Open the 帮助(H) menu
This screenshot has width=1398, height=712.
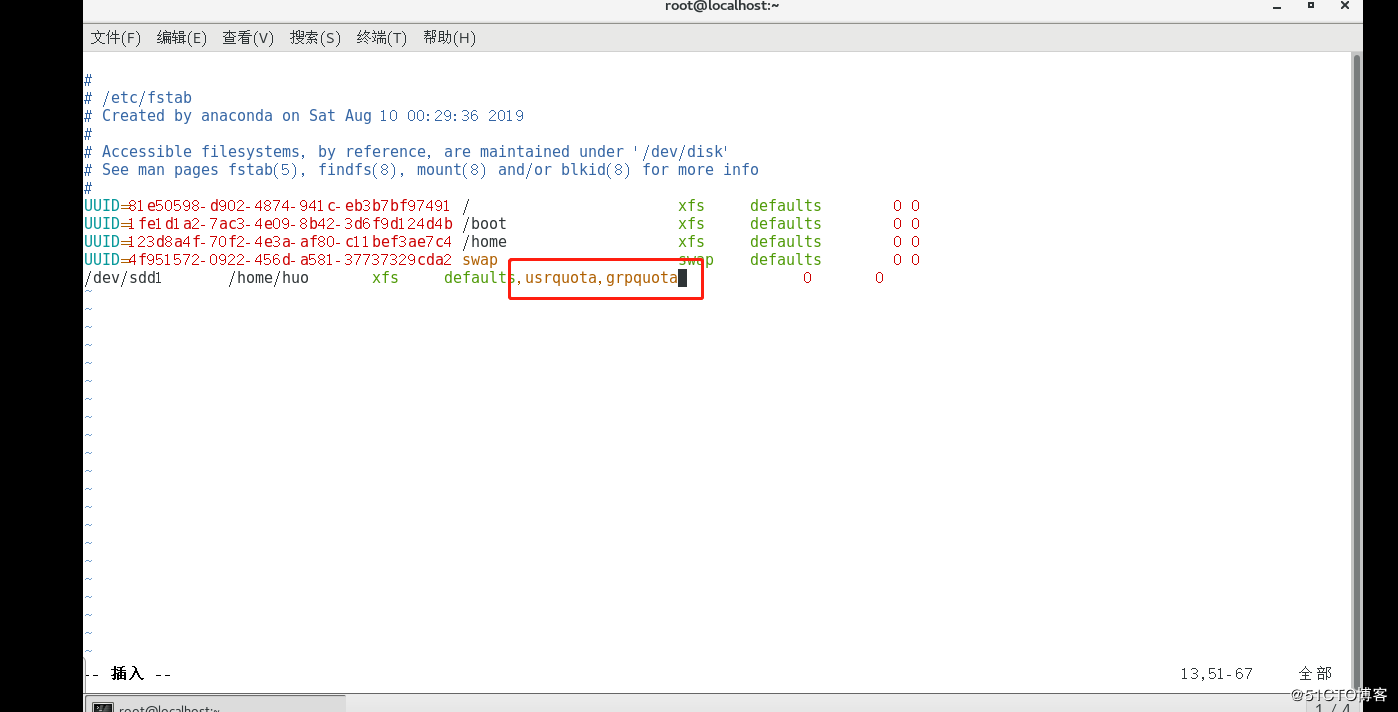tap(449, 38)
